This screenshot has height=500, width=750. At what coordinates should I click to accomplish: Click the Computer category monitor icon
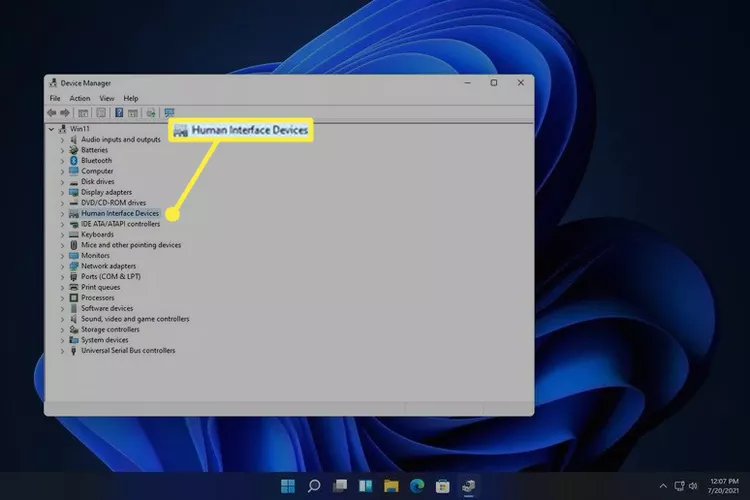click(x=74, y=171)
